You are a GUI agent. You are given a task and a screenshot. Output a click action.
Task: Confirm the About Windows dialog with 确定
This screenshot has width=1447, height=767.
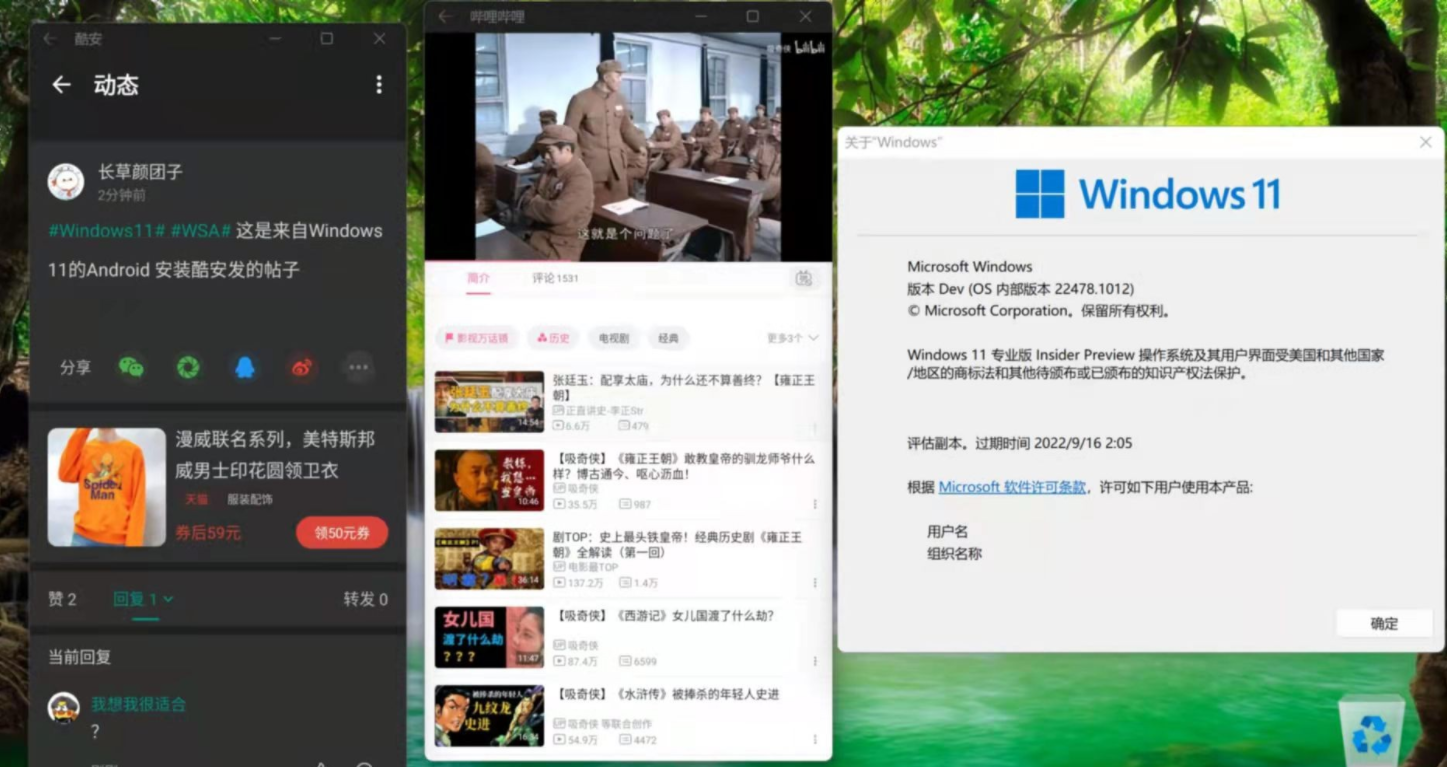coord(1384,623)
